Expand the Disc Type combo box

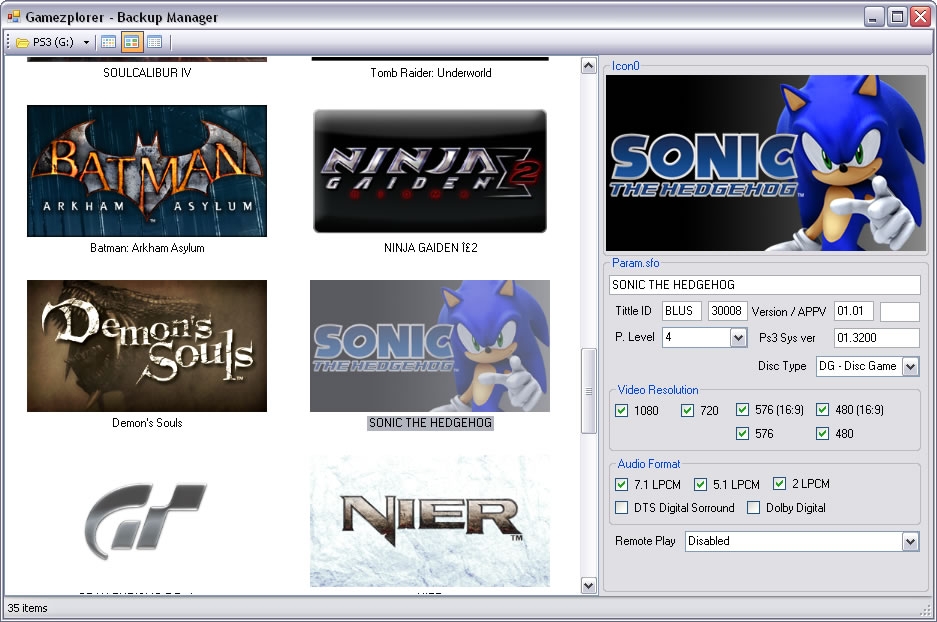click(x=910, y=366)
